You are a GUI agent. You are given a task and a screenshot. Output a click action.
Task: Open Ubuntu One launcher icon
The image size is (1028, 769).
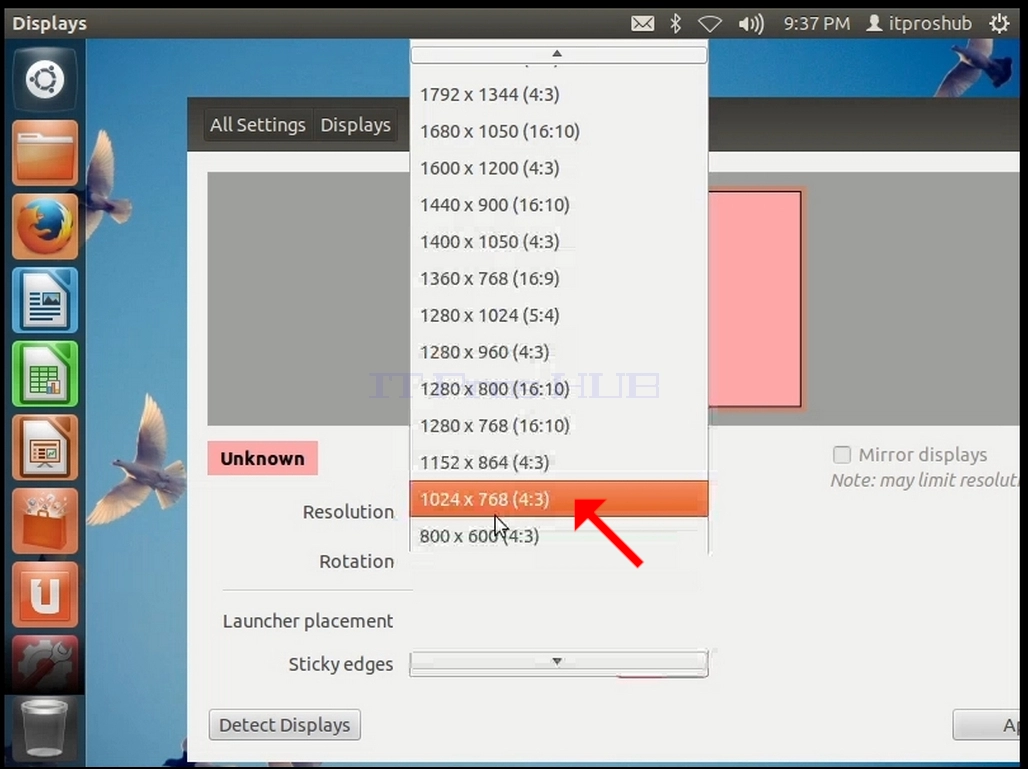[x=45, y=594]
